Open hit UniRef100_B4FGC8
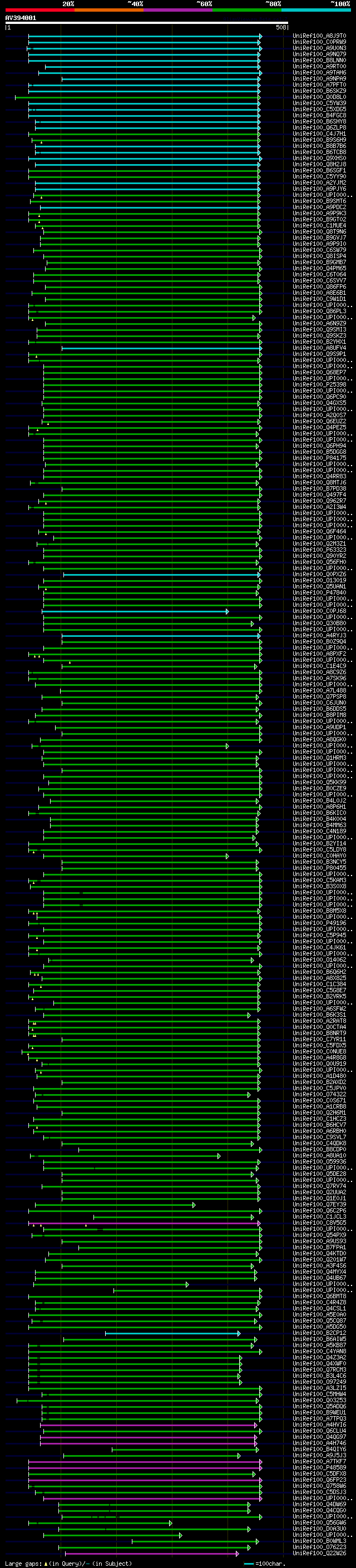 (319, 115)
